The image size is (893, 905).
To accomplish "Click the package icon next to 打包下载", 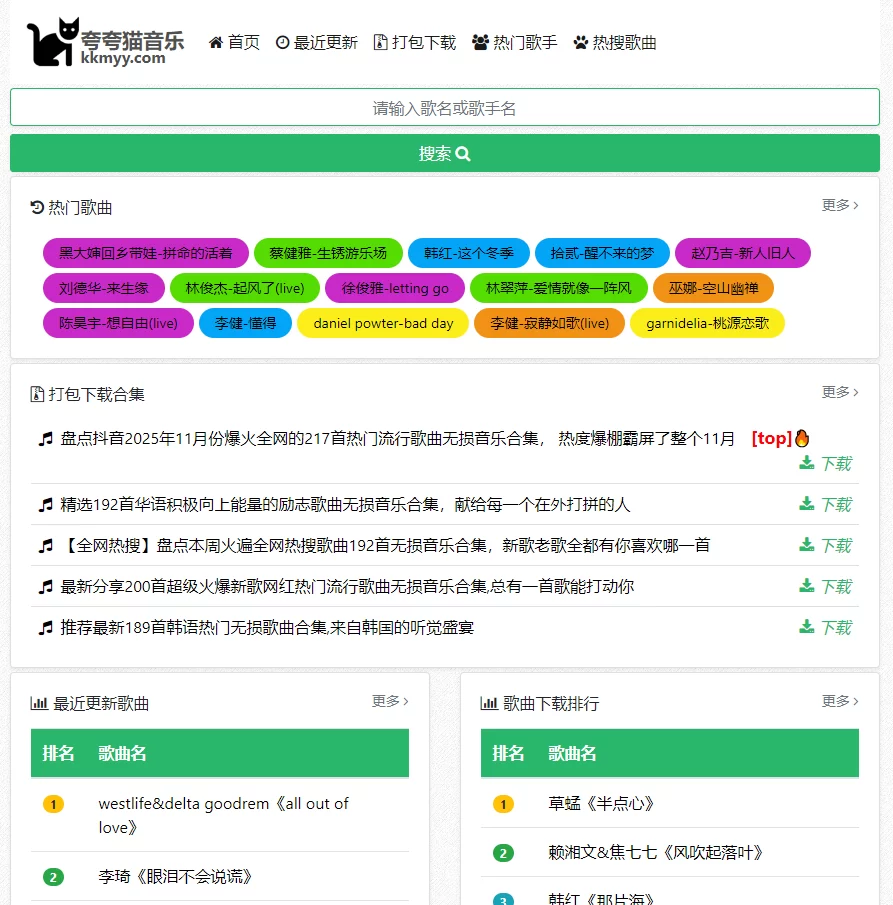I will pyautogui.click(x=380, y=42).
